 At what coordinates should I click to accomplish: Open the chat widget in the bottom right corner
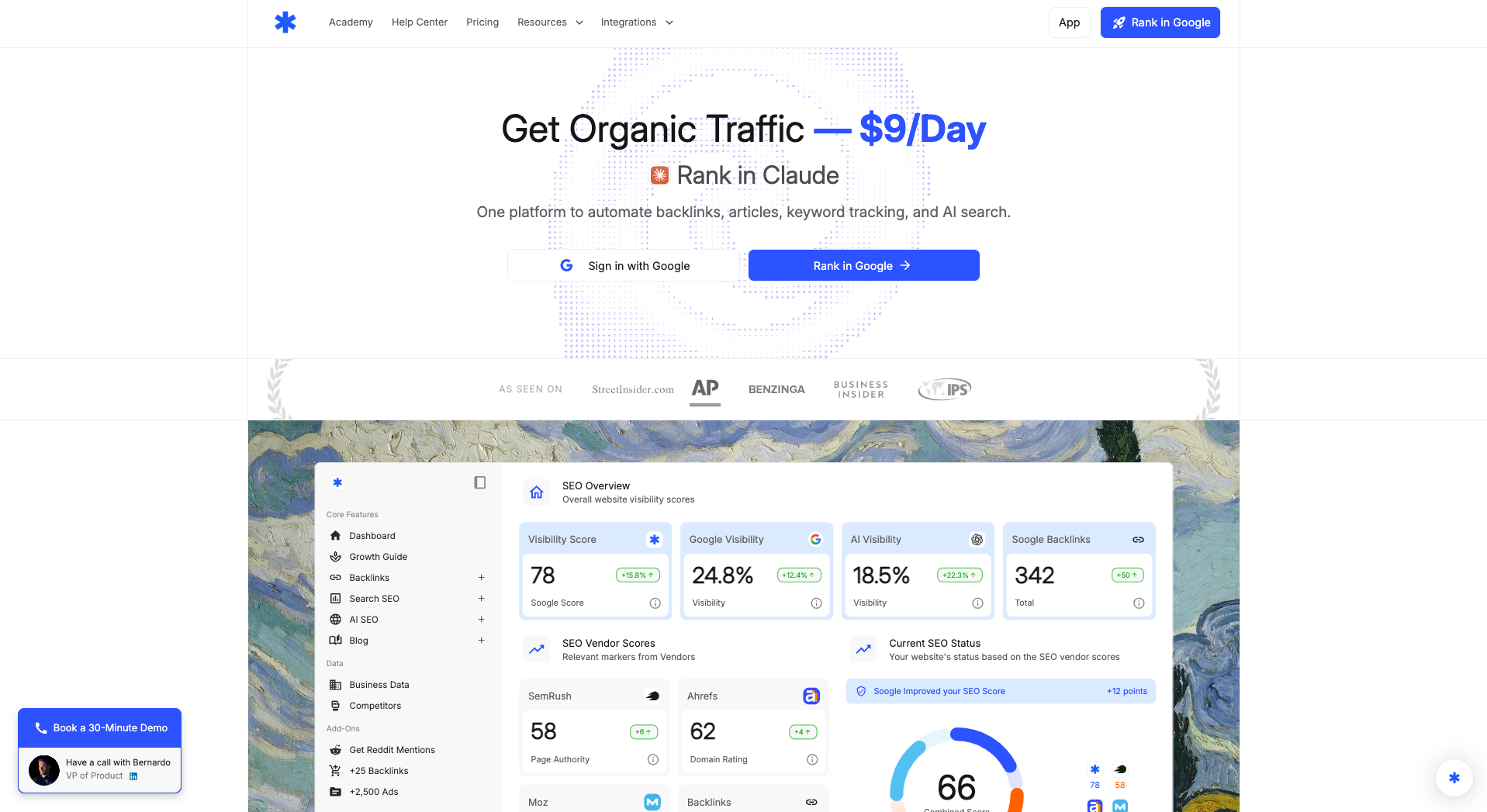click(x=1454, y=777)
